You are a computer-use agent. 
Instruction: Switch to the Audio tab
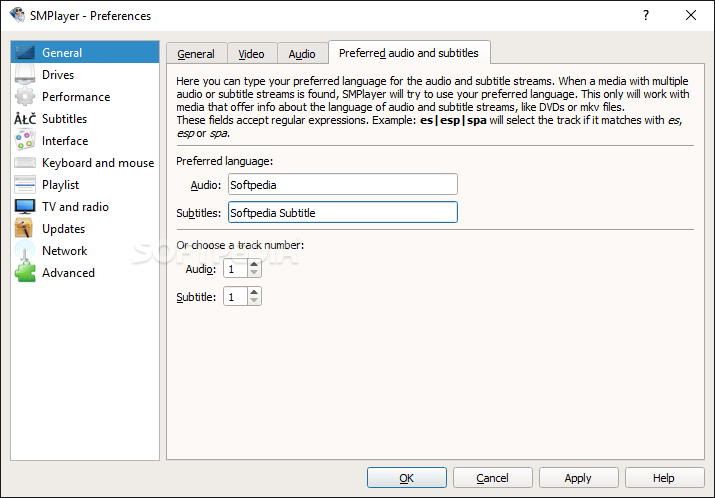(x=302, y=54)
